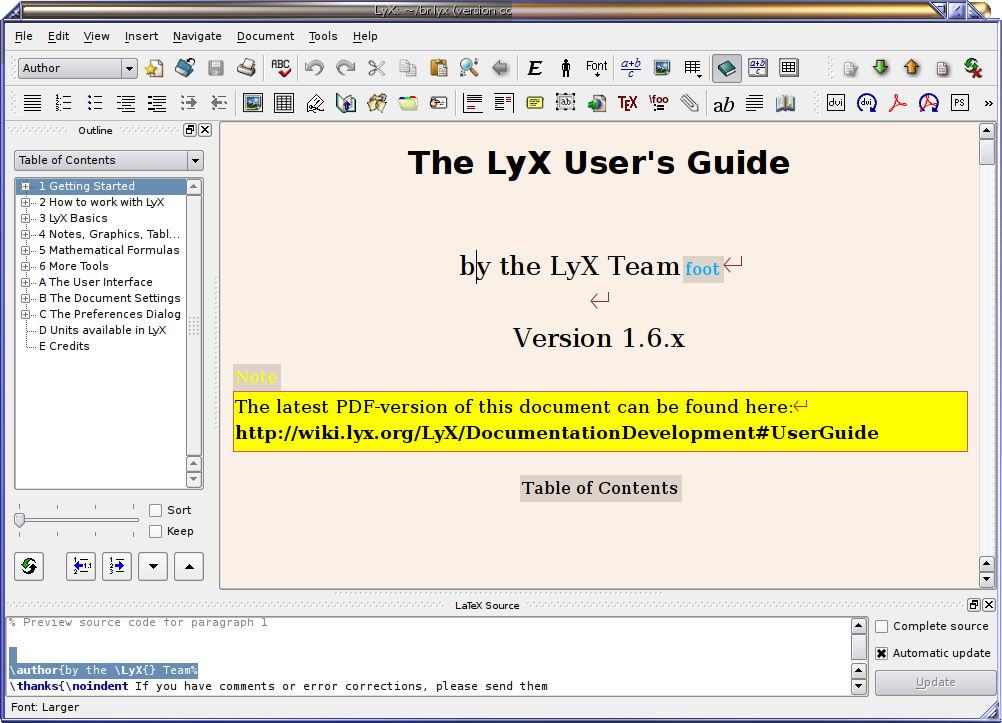Click the New document star icon
The height and width of the screenshot is (723, 1002).
(154, 68)
